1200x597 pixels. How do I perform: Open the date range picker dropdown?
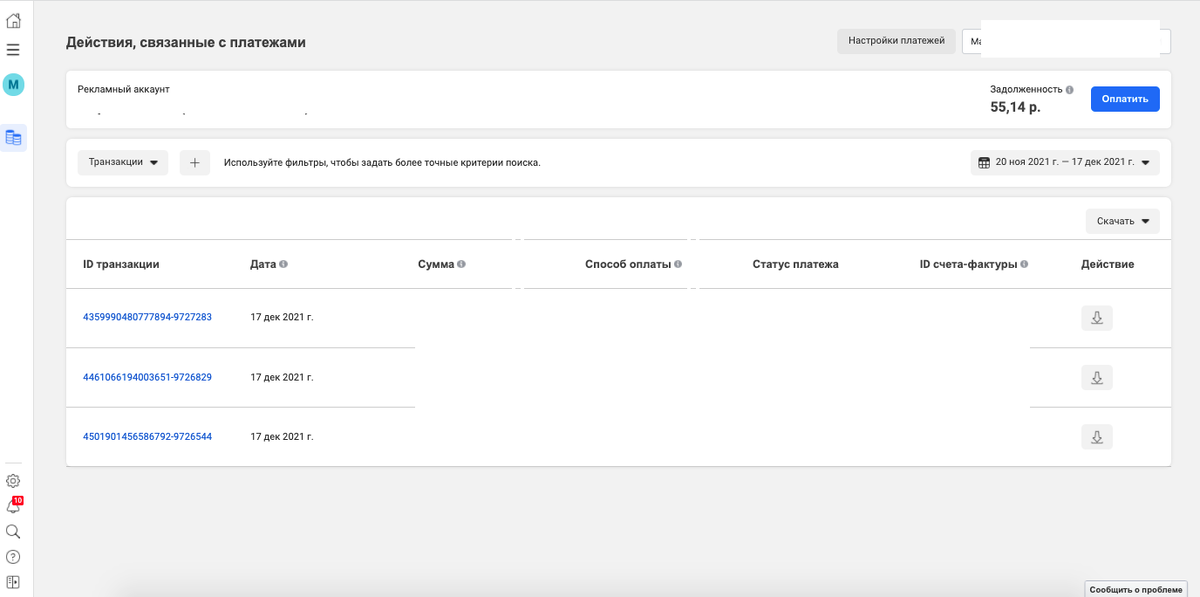pyautogui.click(x=1064, y=162)
